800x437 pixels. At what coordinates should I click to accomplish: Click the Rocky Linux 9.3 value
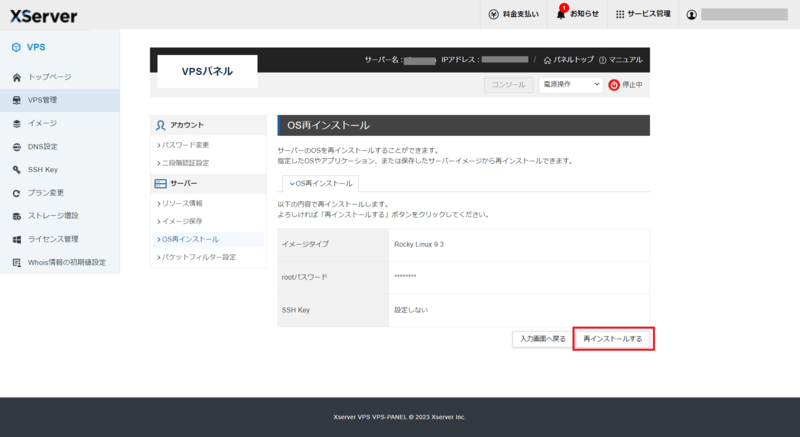coord(419,245)
